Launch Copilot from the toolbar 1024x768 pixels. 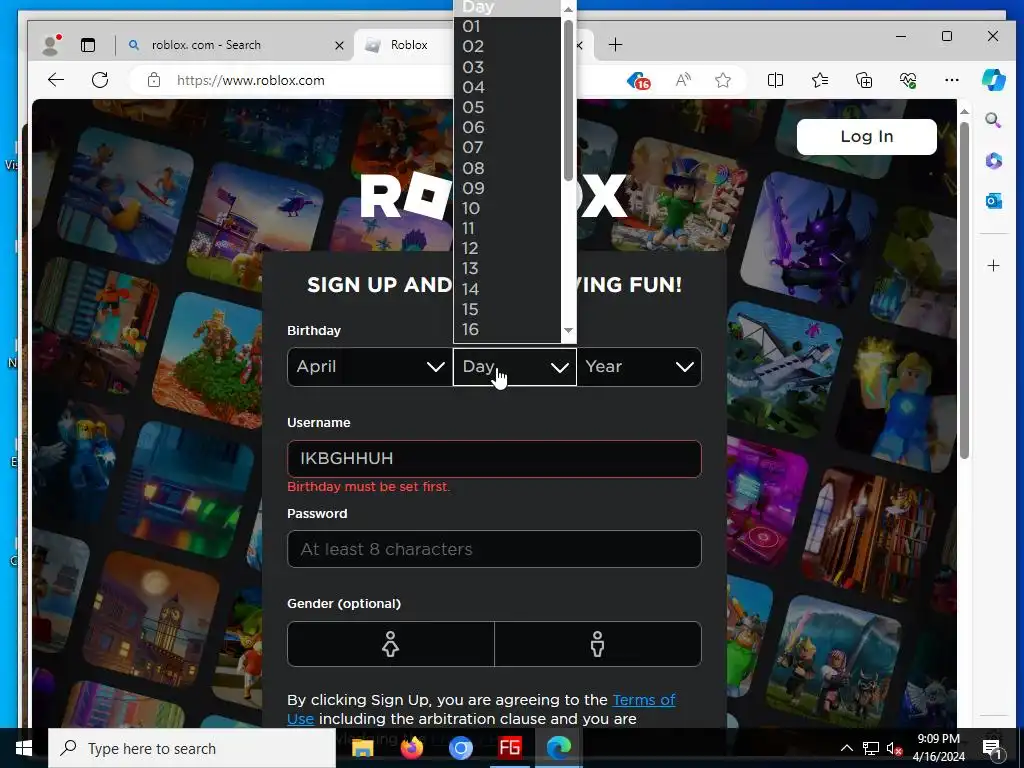pyautogui.click(x=993, y=80)
